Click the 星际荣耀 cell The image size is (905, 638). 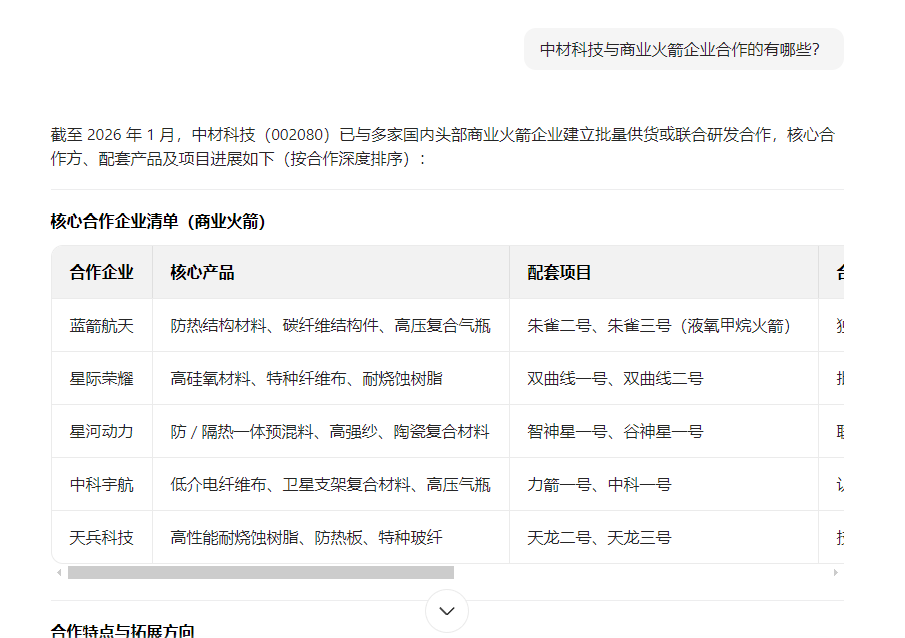pyautogui.click(x=102, y=379)
